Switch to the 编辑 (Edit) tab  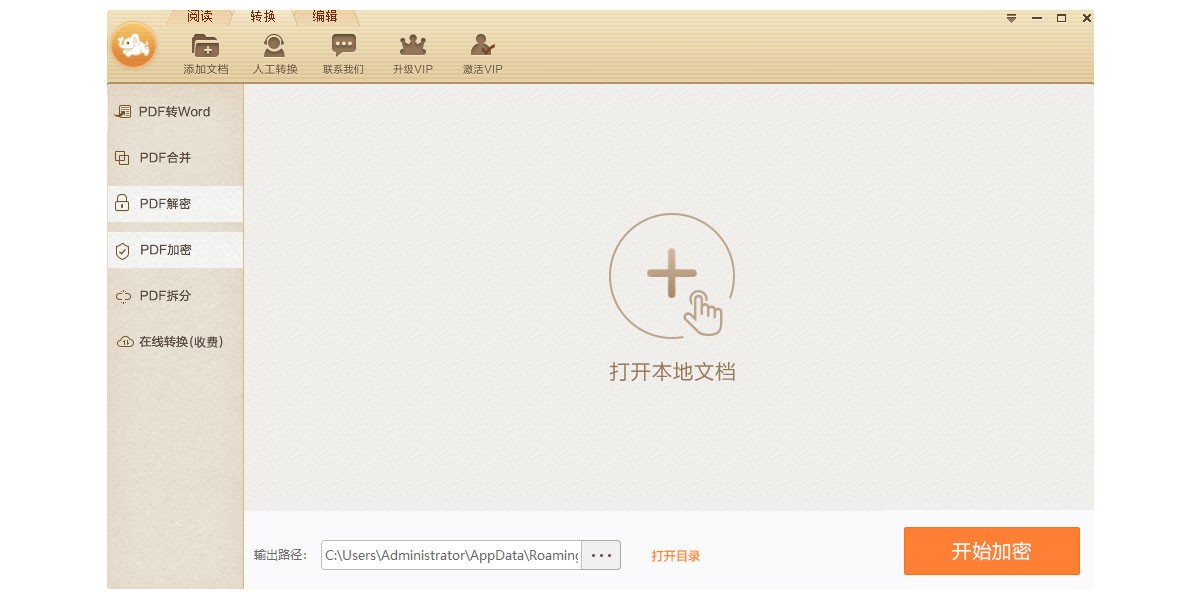pos(324,17)
